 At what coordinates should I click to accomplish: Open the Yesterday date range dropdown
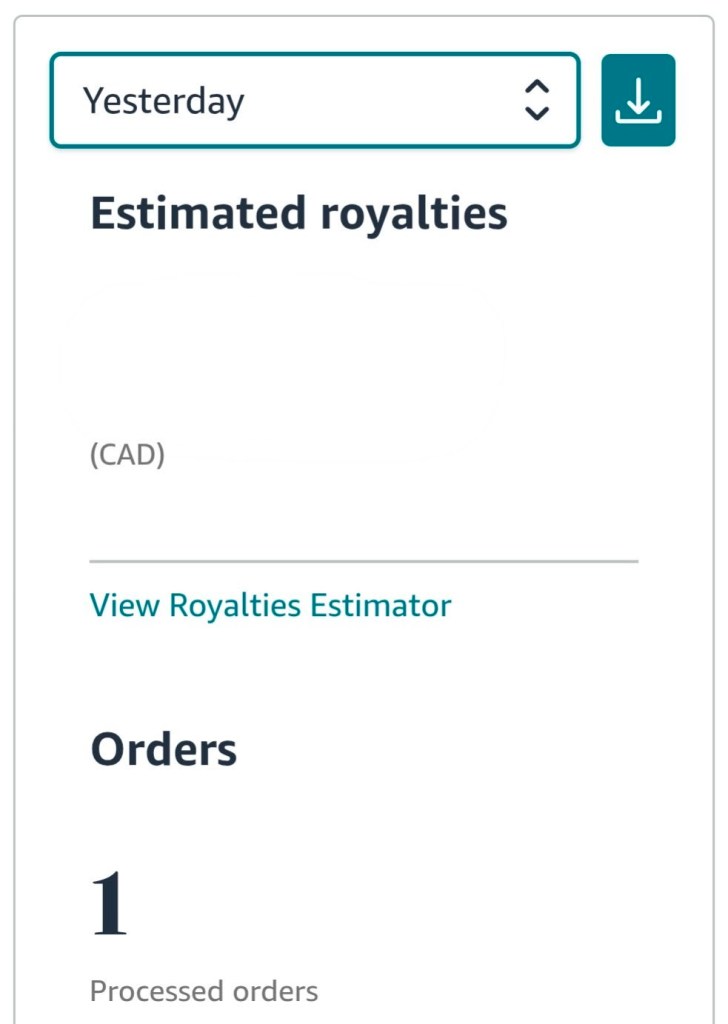[314, 100]
